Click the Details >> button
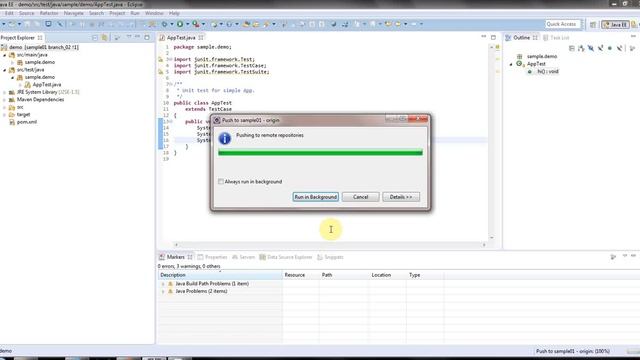 tap(401, 197)
